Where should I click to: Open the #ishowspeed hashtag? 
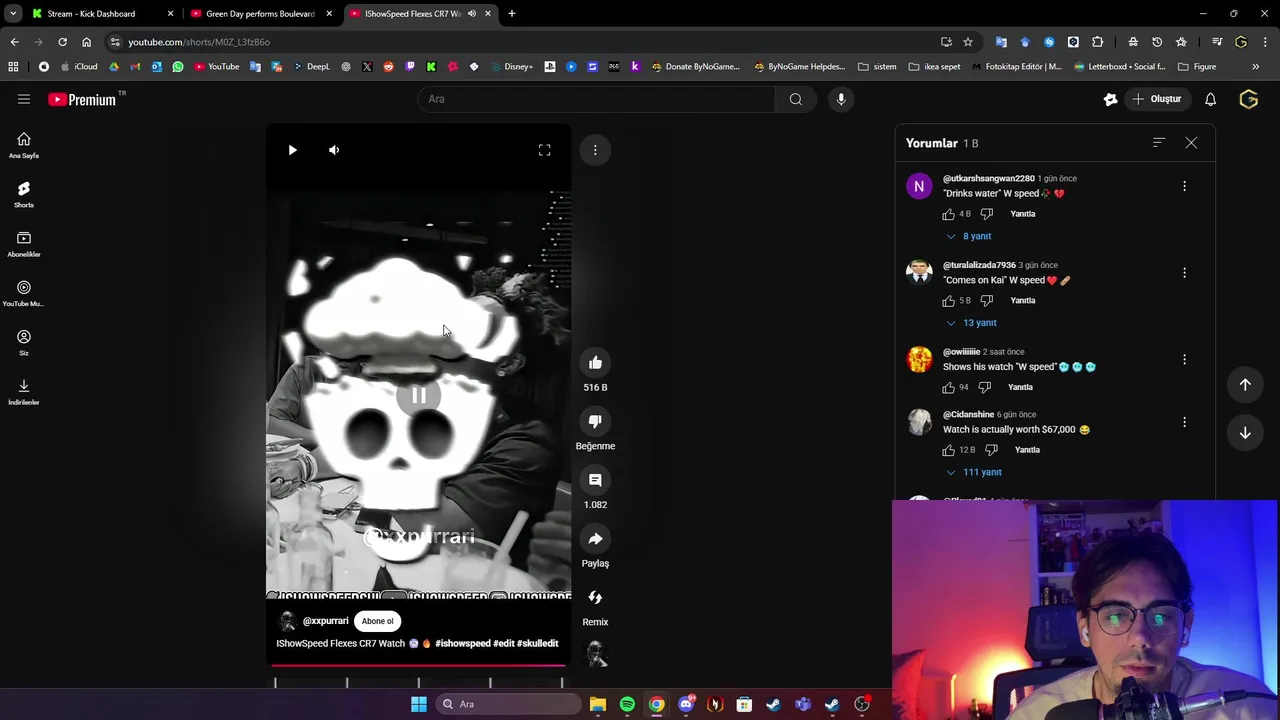463,643
